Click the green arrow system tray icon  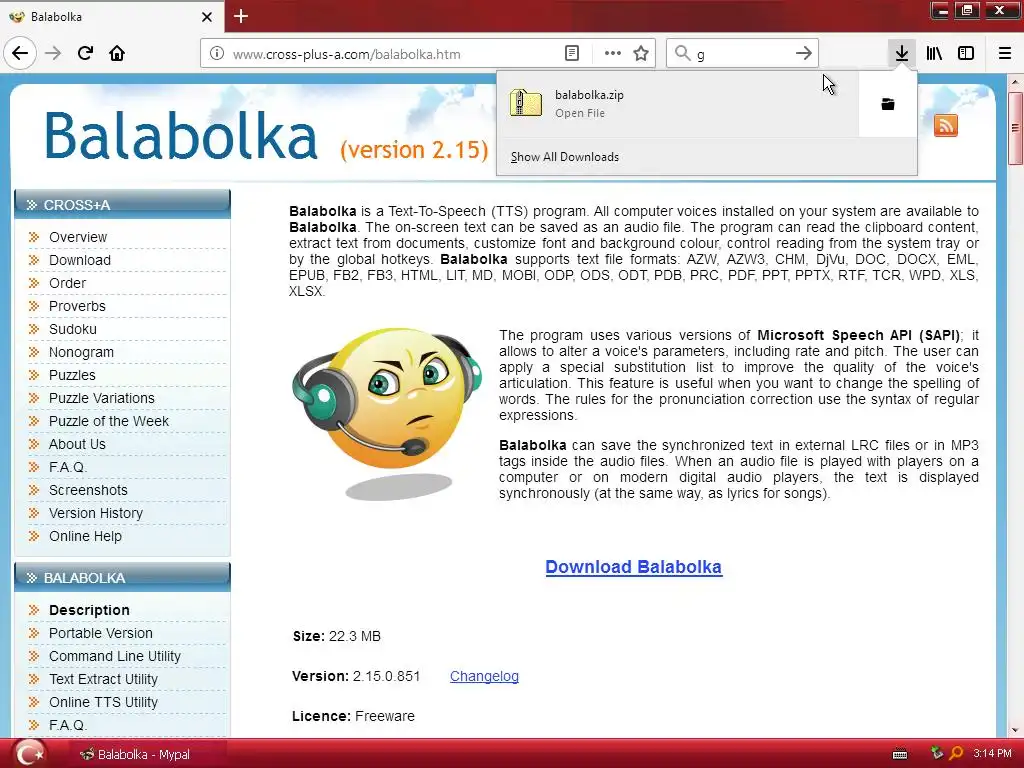pos(937,753)
